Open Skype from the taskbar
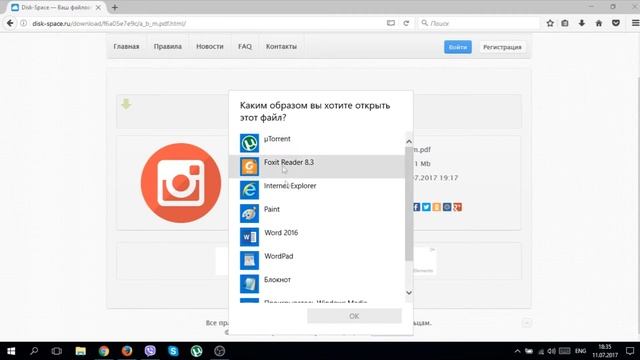 click(x=173, y=351)
